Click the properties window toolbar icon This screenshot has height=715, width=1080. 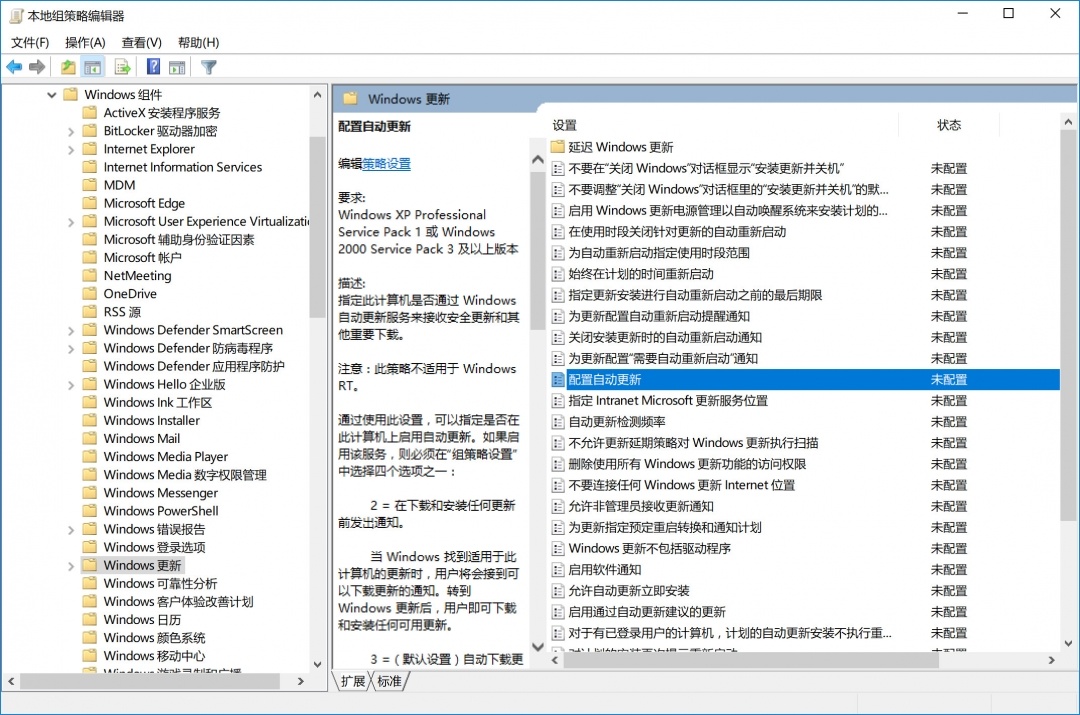(x=177, y=66)
